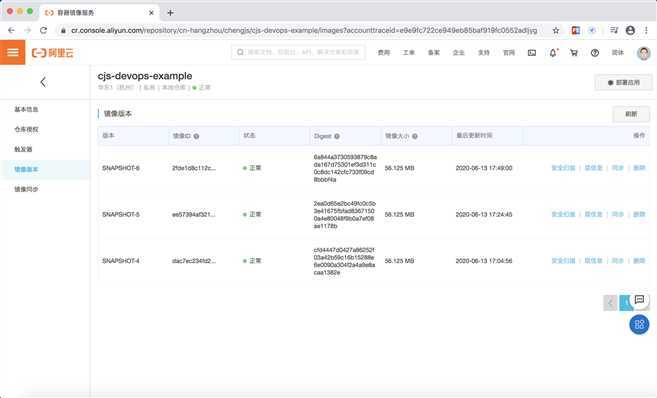Open 支持 in top navigation
This screenshot has height=398, width=657.
[484, 53]
